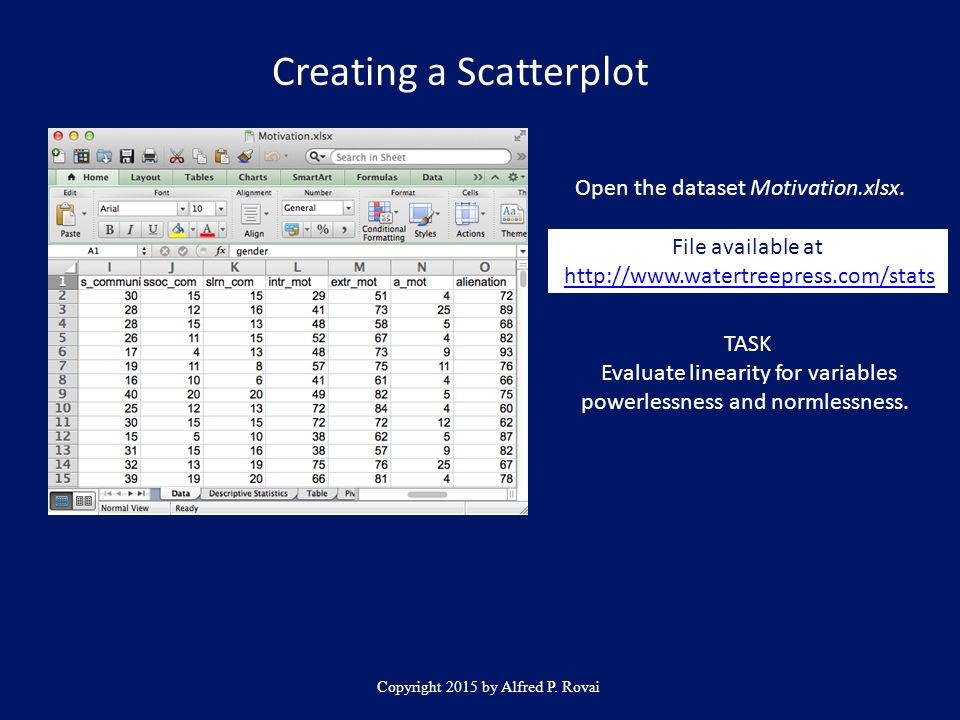
Task: Select the row 9 header
Action: coord(63,394)
